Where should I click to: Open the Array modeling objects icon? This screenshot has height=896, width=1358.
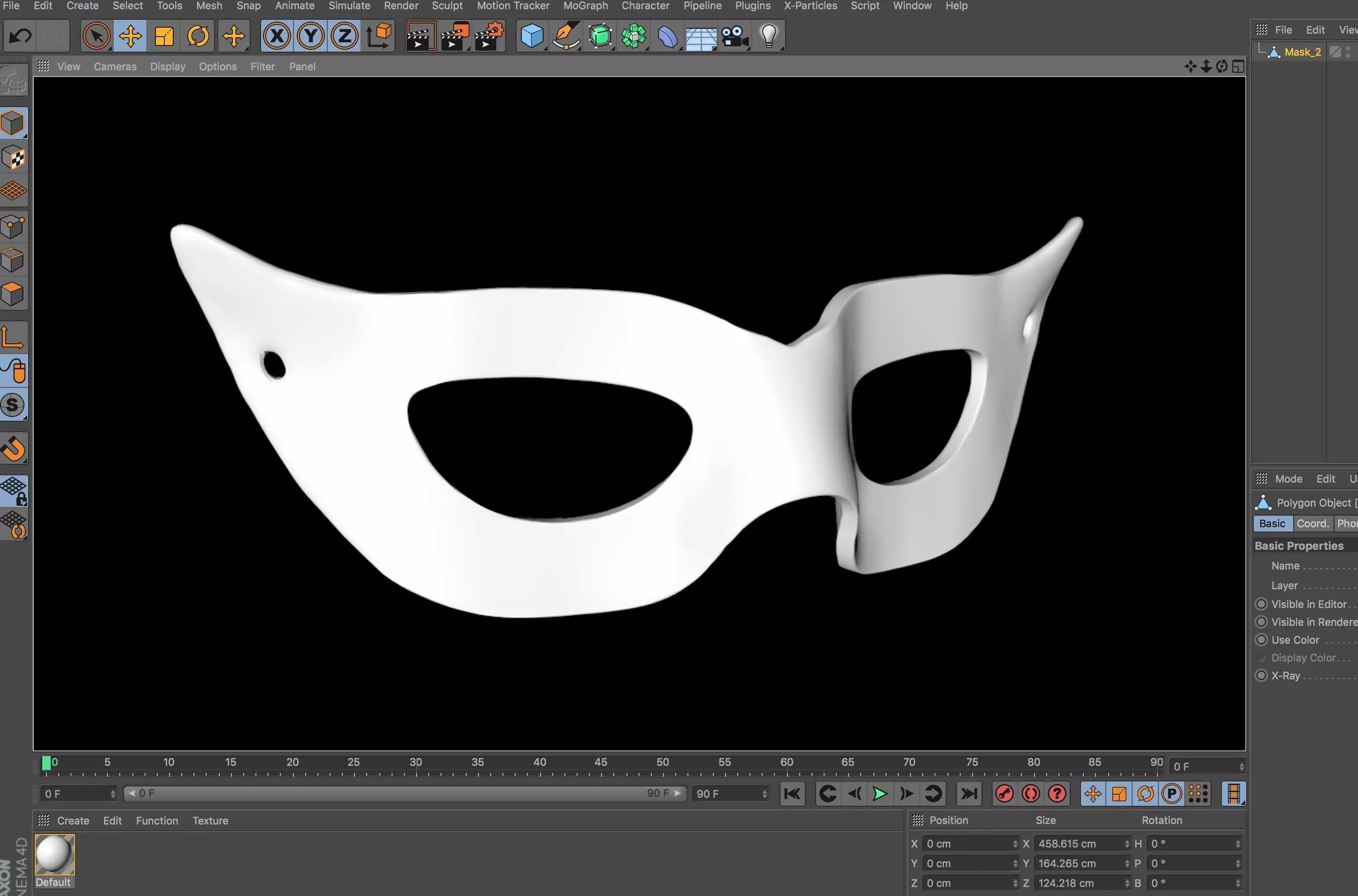point(634,36)
